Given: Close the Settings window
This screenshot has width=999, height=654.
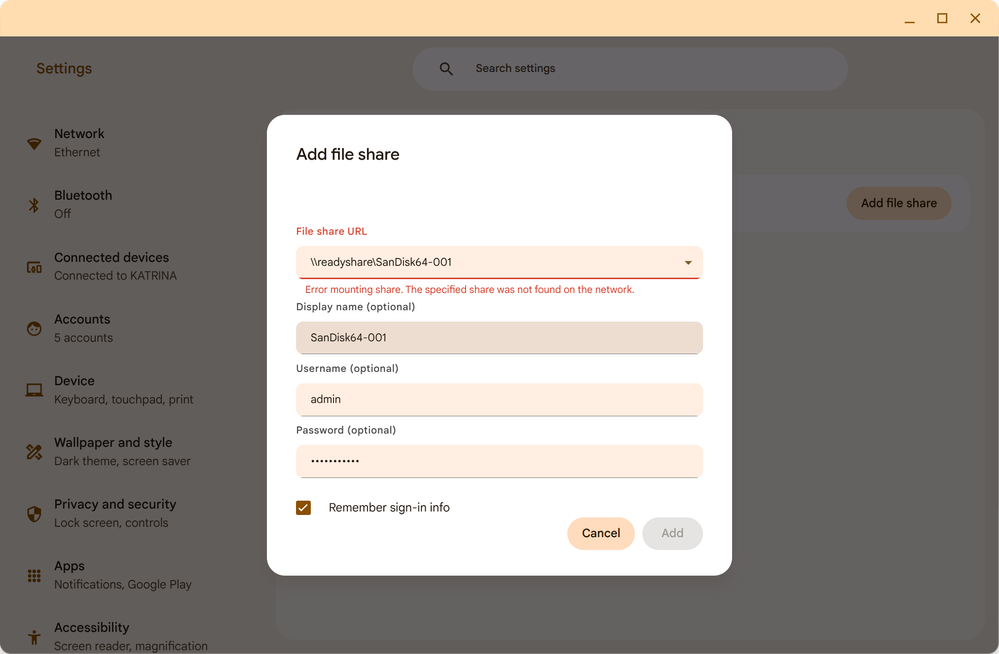Looking at the screenshot, I should tap(975, 18).
